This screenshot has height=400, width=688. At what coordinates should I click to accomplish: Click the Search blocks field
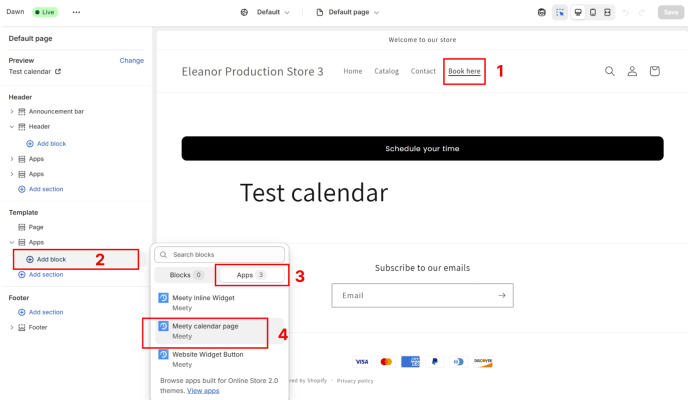[219, 254]
